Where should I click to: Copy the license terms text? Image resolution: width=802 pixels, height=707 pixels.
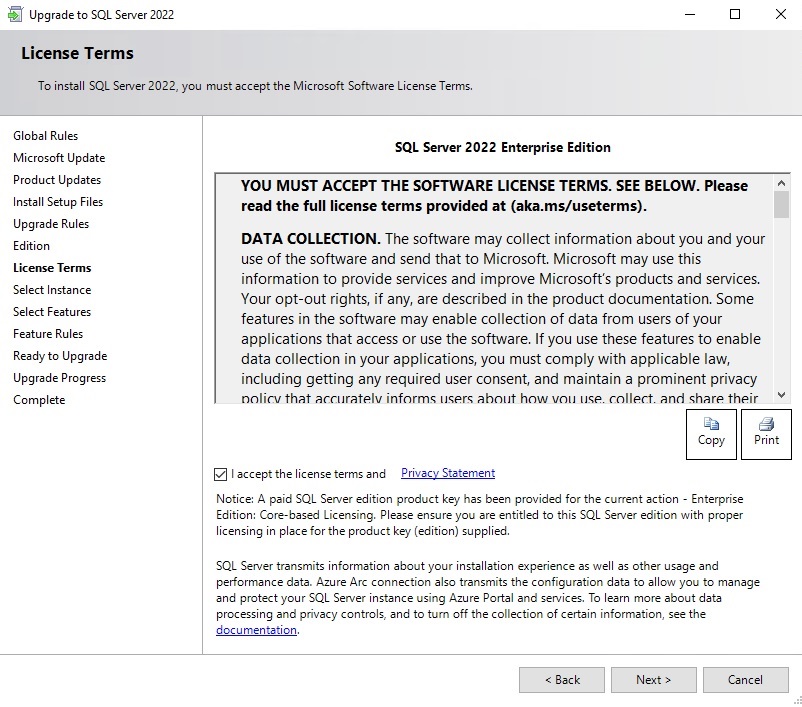(x=711, y=433)
